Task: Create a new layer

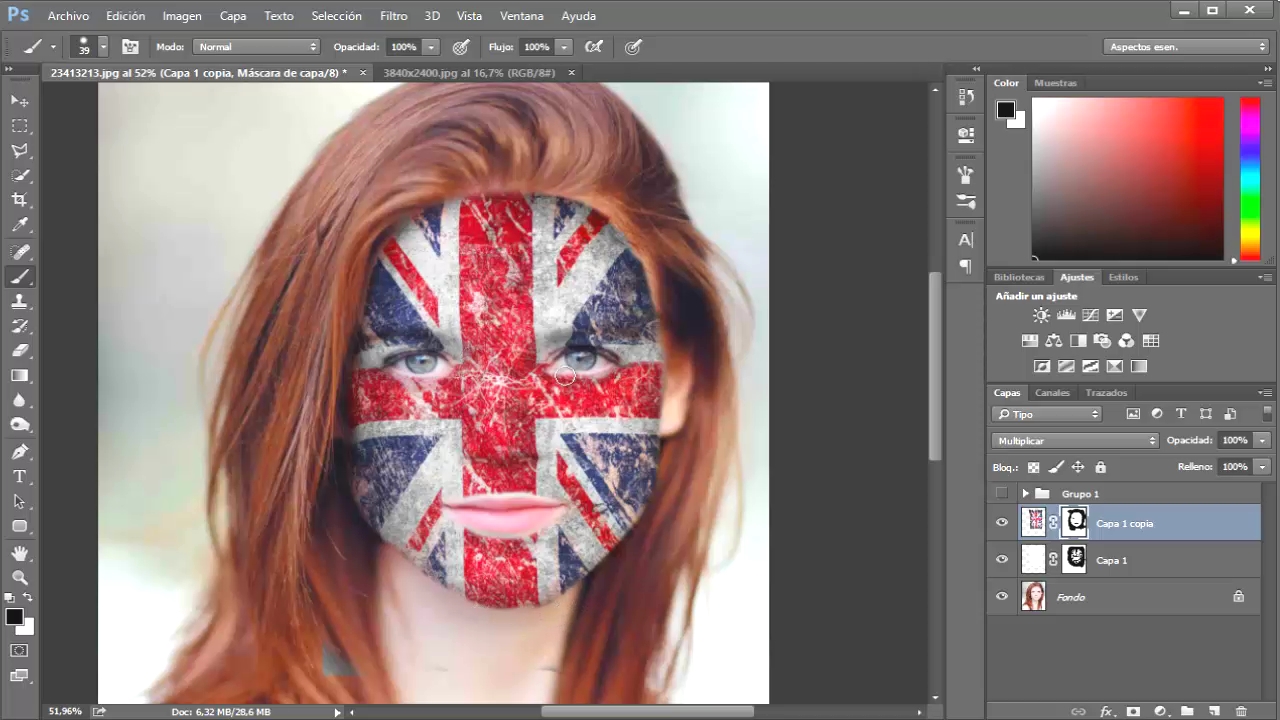Action: click(1214, 712)
